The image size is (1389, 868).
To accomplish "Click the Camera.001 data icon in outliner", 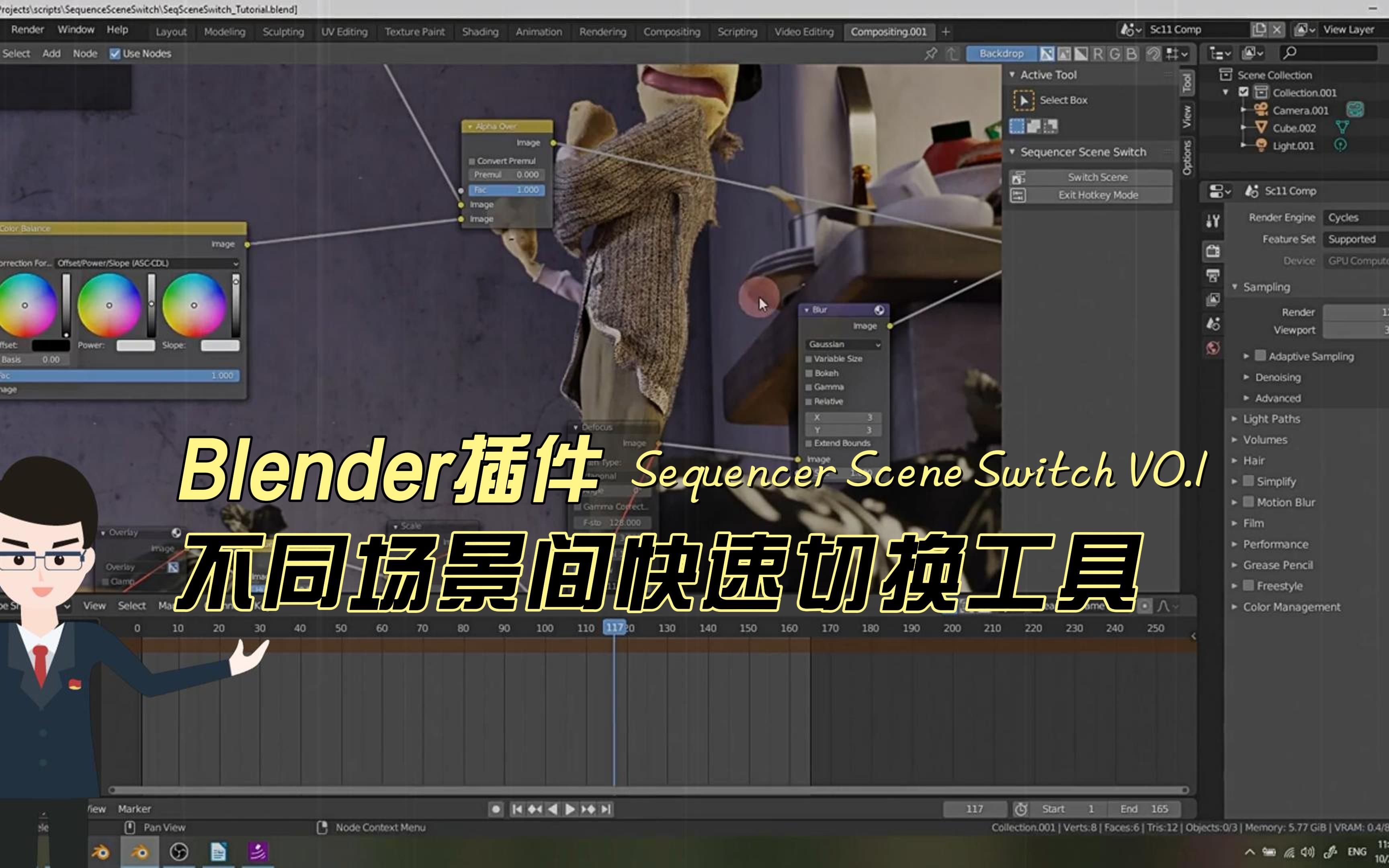I will pyautogui.click(x=1354, y=110).
